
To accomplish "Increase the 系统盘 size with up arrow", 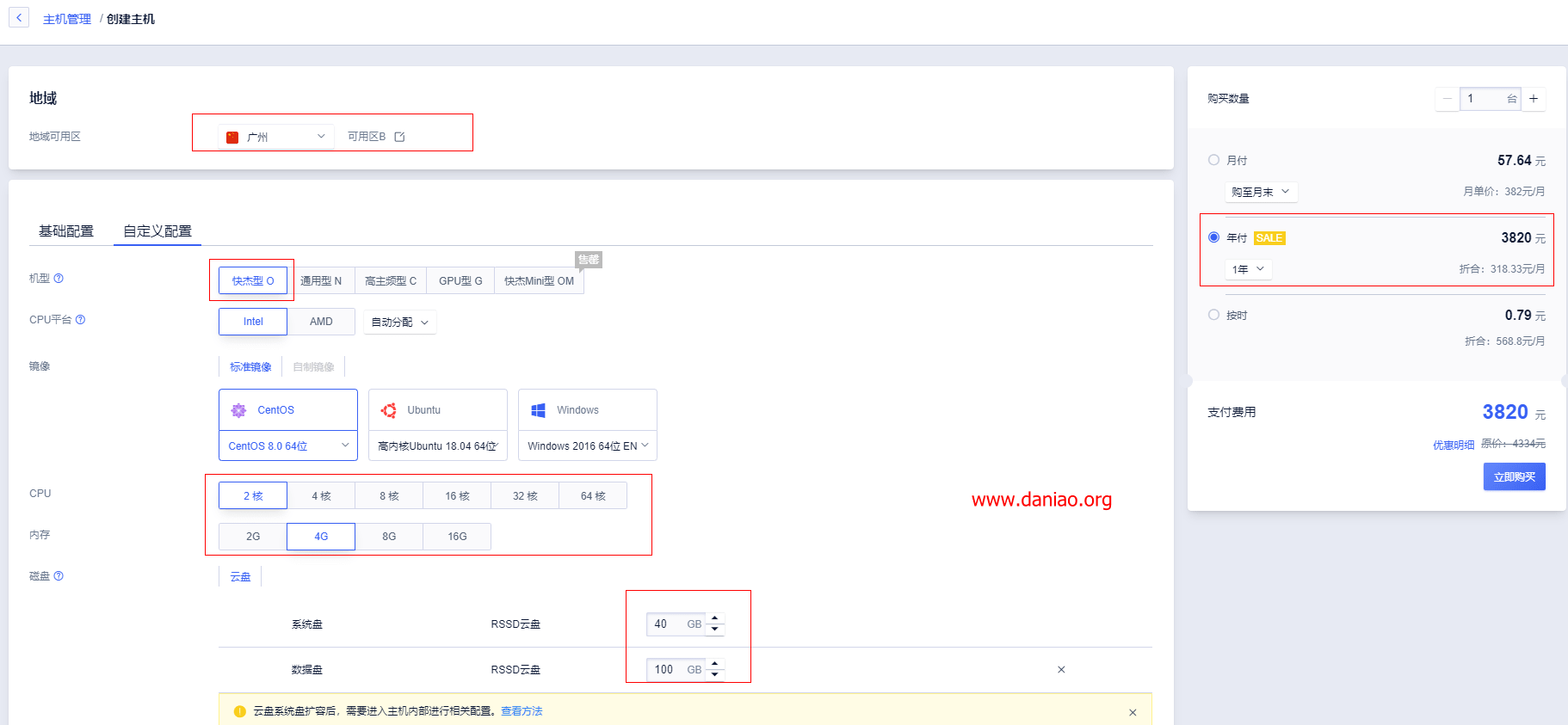I will point(715,618).
